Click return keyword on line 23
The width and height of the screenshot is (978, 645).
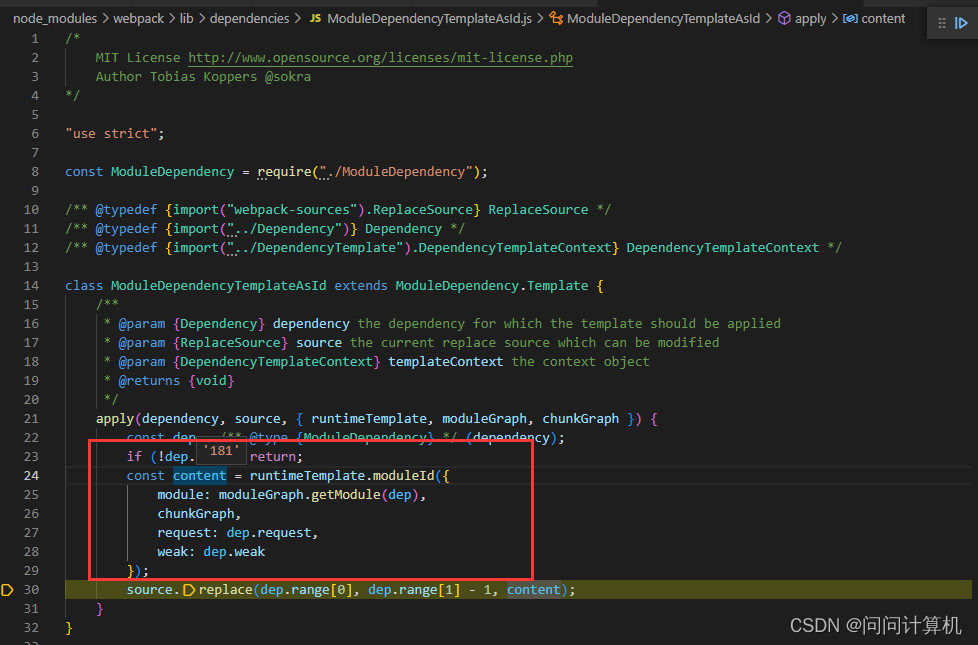coord(273,457)
